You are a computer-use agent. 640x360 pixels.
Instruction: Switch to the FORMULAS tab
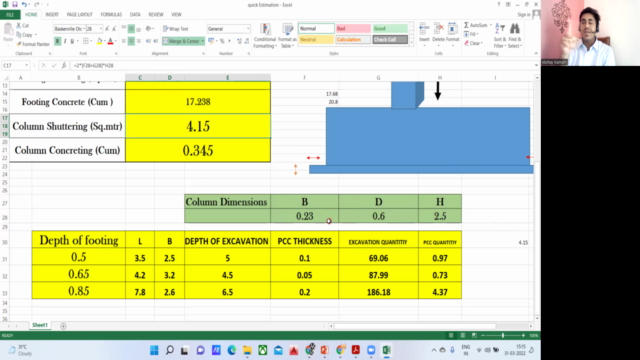point(111,15)
